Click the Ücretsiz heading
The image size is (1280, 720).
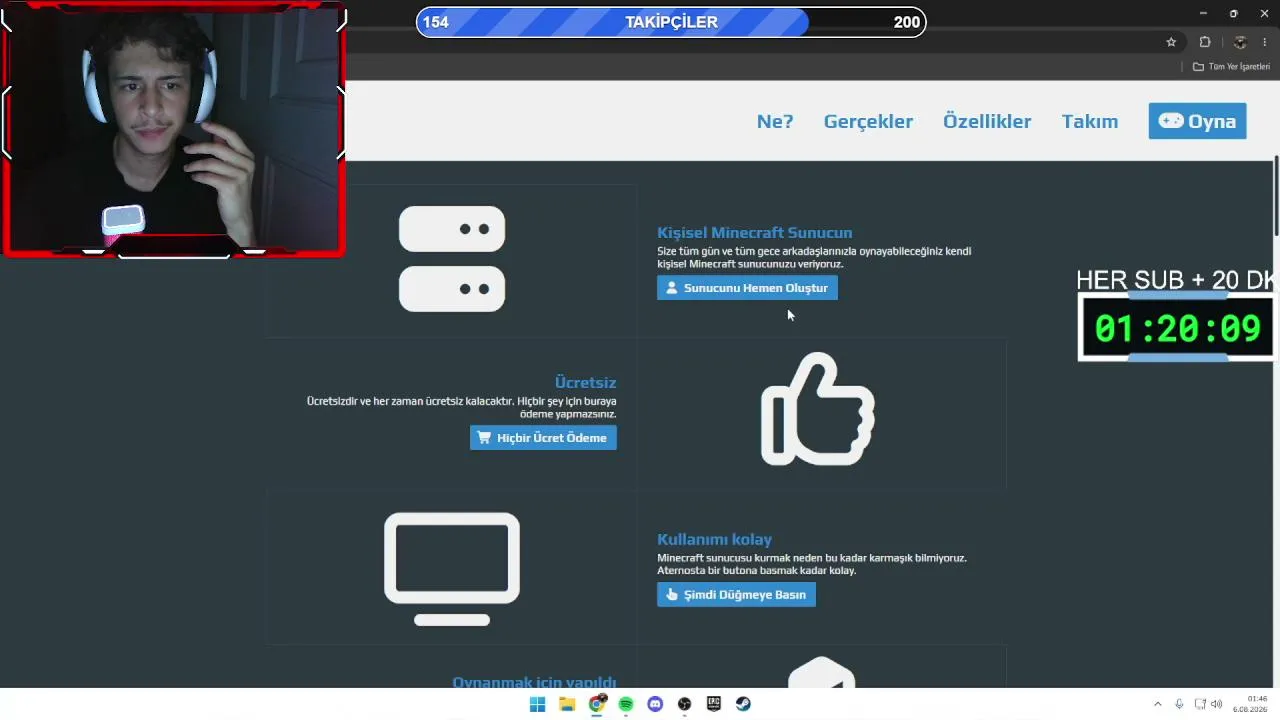[585, 382]
